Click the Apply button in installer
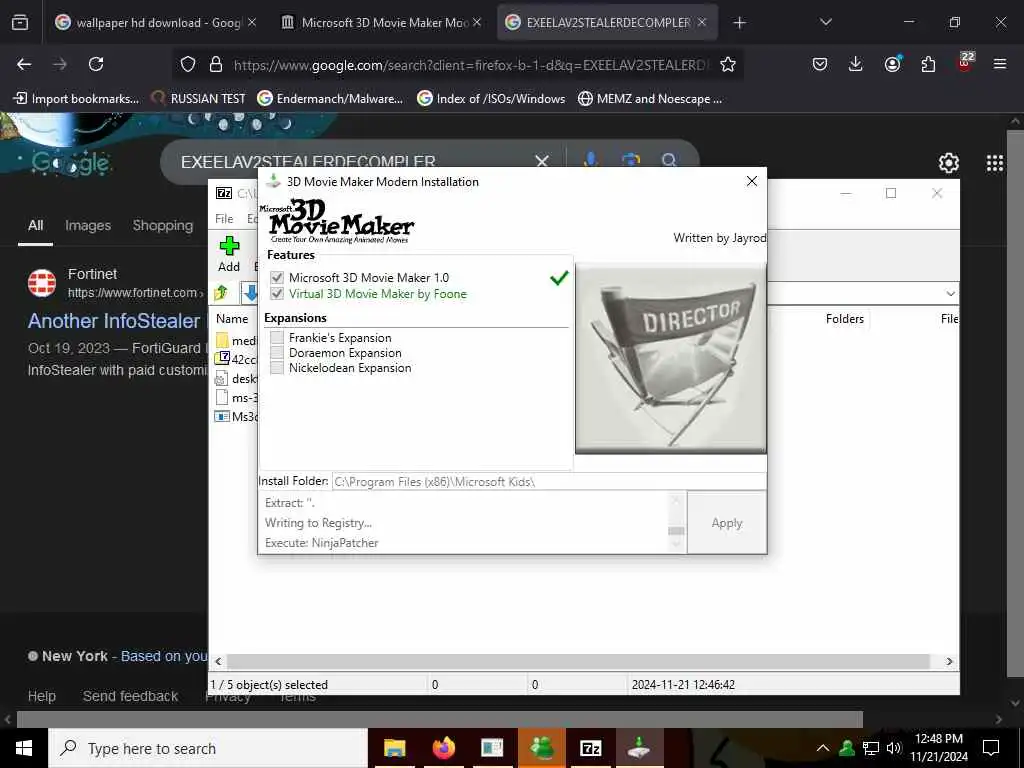The image size is (1024, 768). [727, 522]
